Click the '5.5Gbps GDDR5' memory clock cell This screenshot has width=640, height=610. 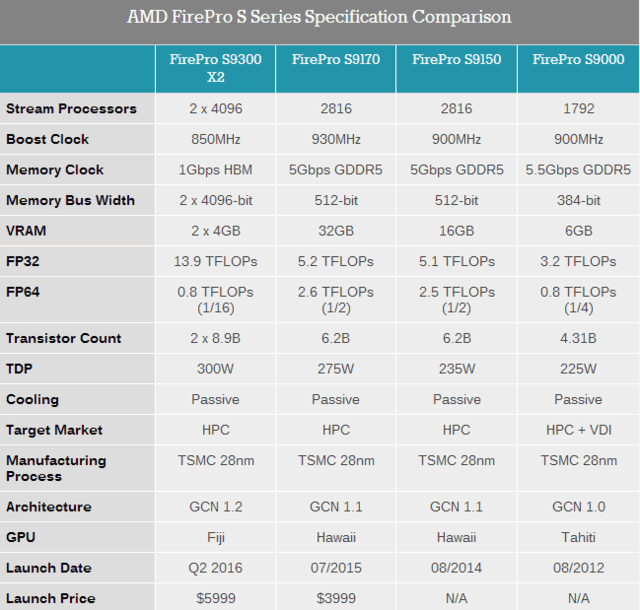tap(578, 170)
